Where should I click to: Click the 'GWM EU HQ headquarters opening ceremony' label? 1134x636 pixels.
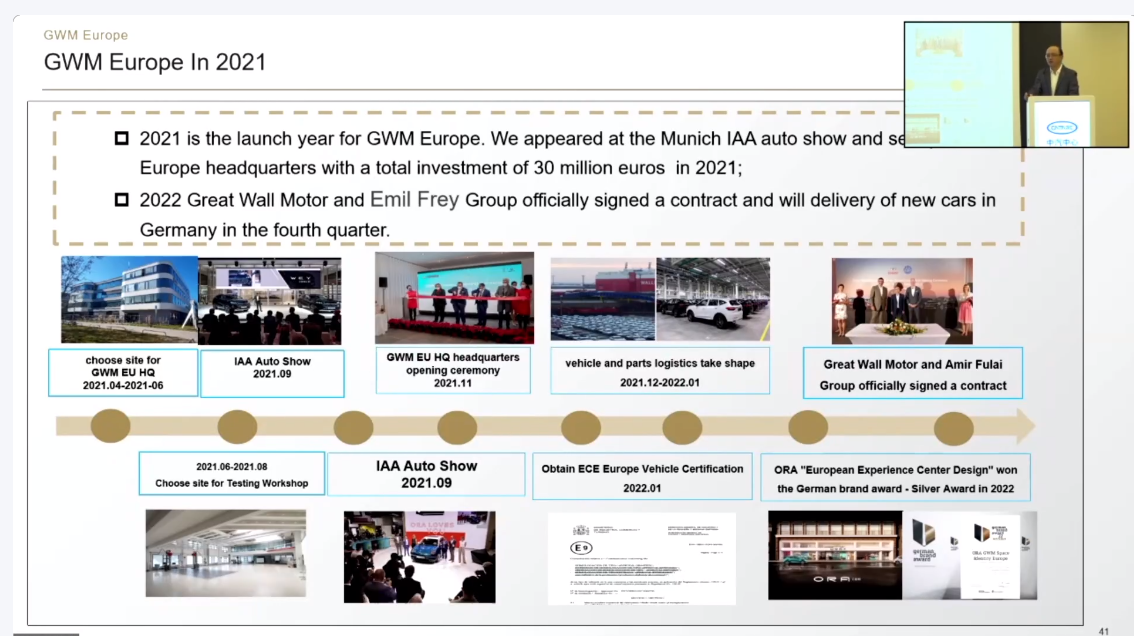[453, 370]
